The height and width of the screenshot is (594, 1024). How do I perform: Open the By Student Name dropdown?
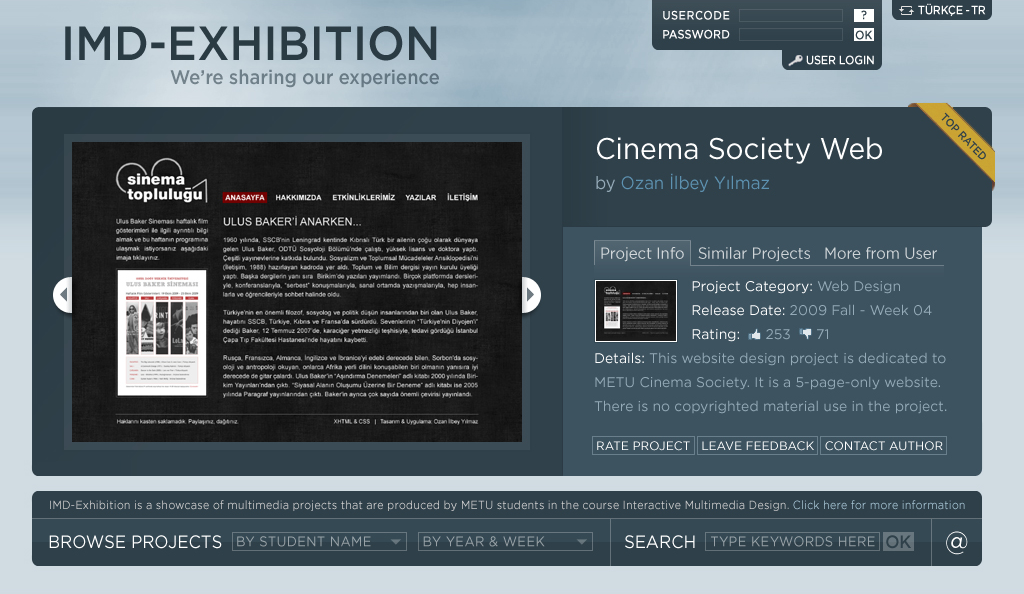[319, 542]
